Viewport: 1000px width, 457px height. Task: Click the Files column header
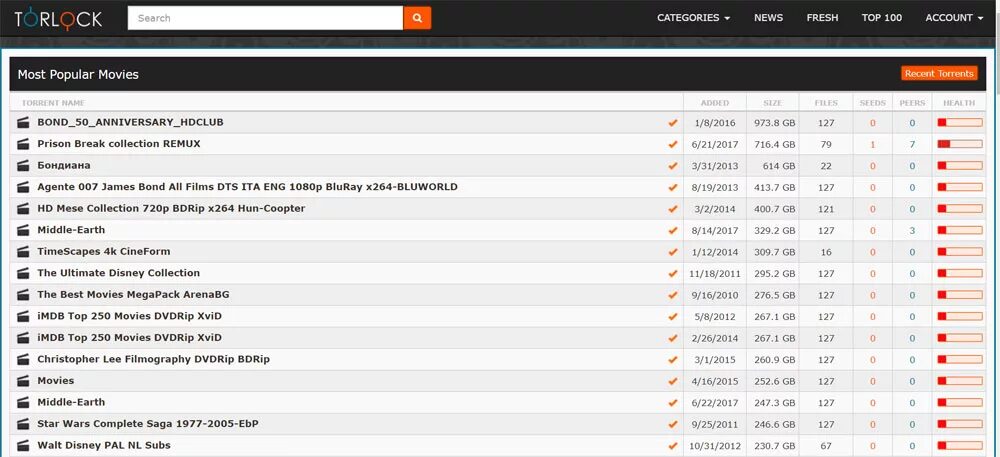(827, 103)
